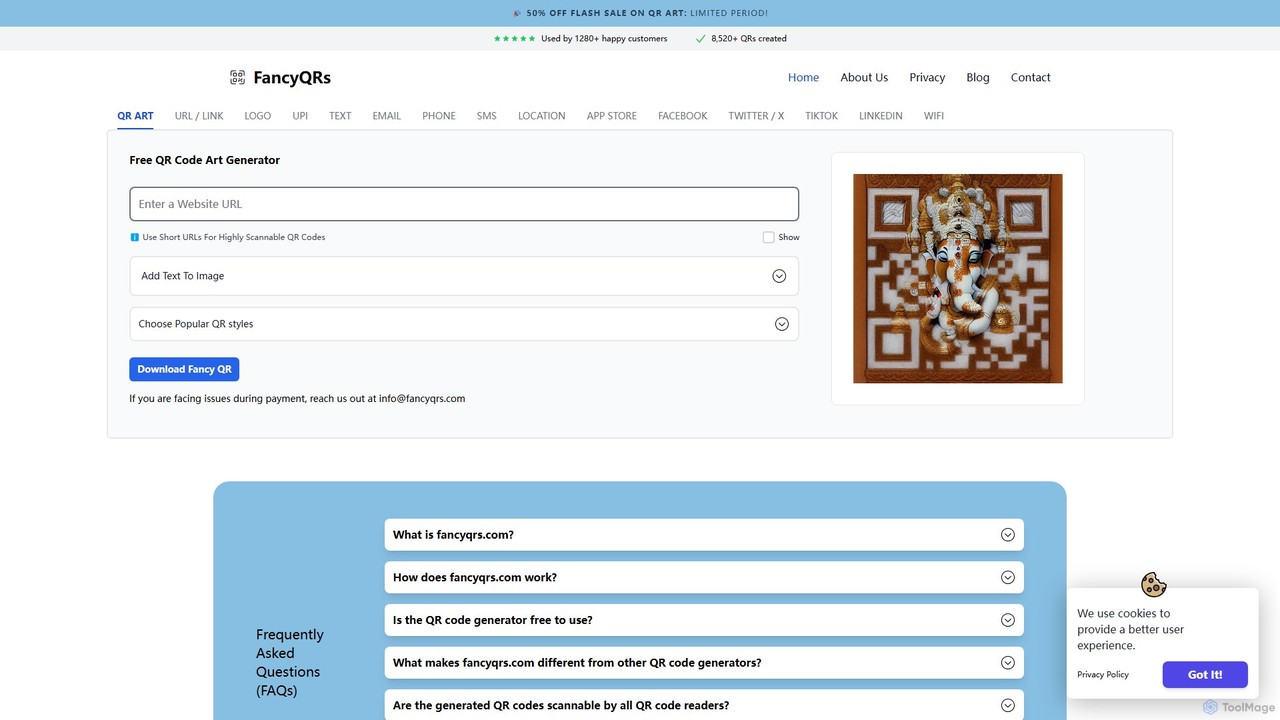Open the EMAIL tab

pos(387,116)
